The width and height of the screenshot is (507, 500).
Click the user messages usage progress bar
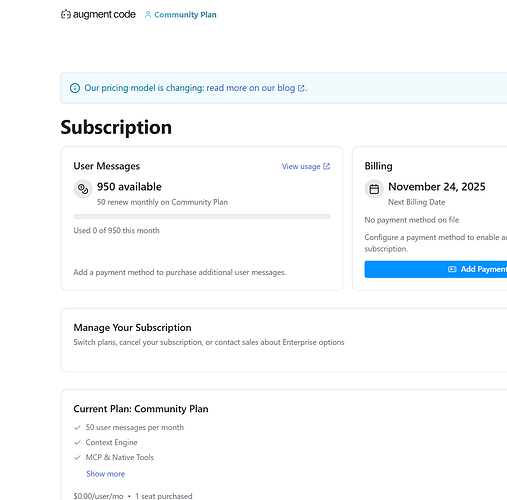202,217
